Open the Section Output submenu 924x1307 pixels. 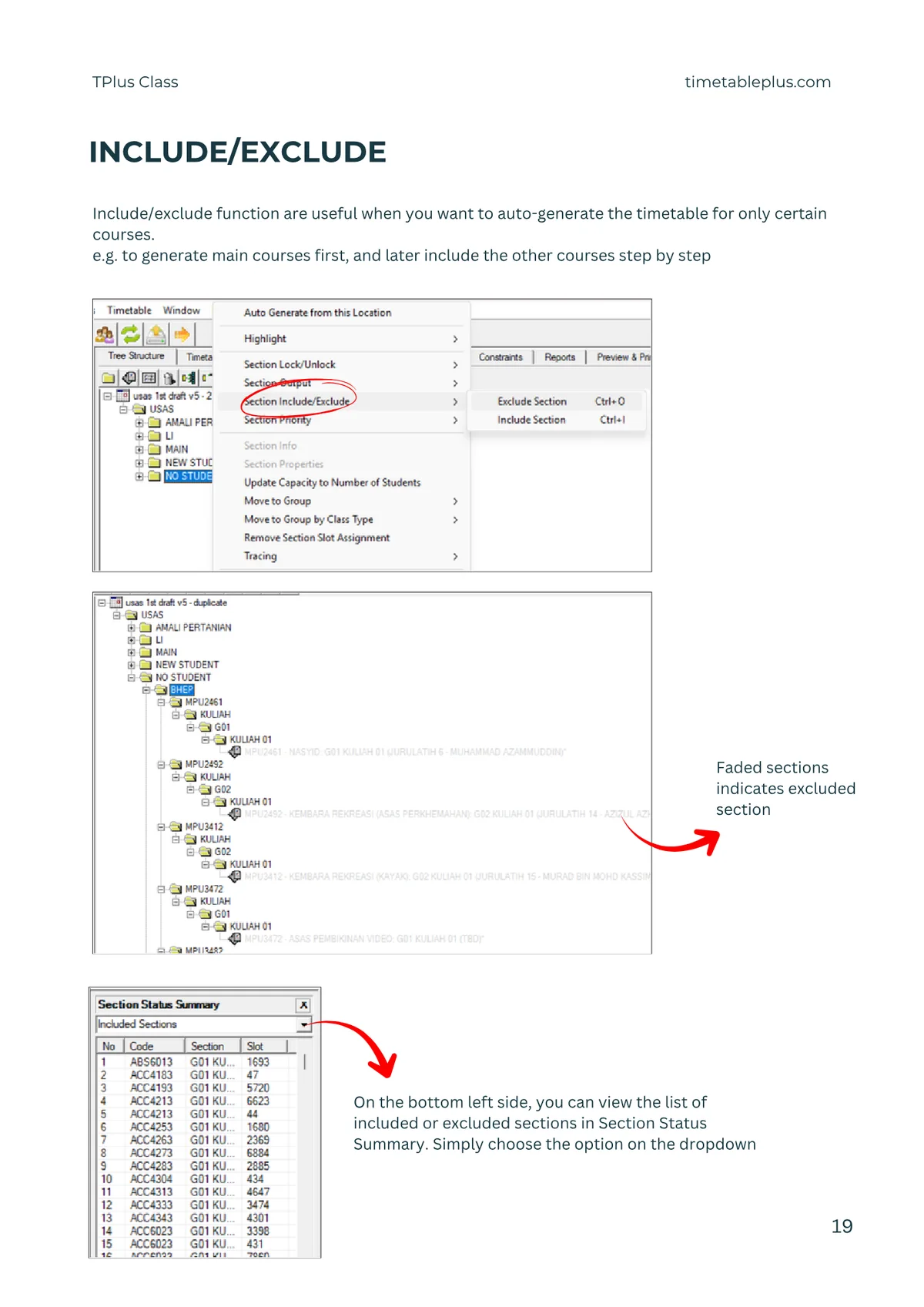pyautogui.click(x=343, y=383)
